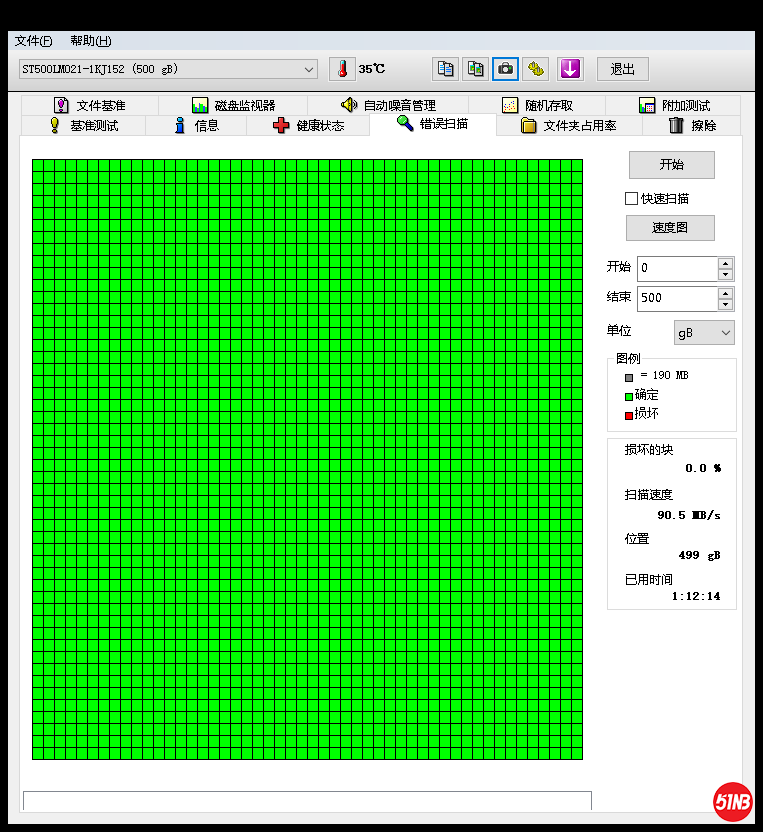
Task: Click the empty status box below the grid
Action: [307, 800]
